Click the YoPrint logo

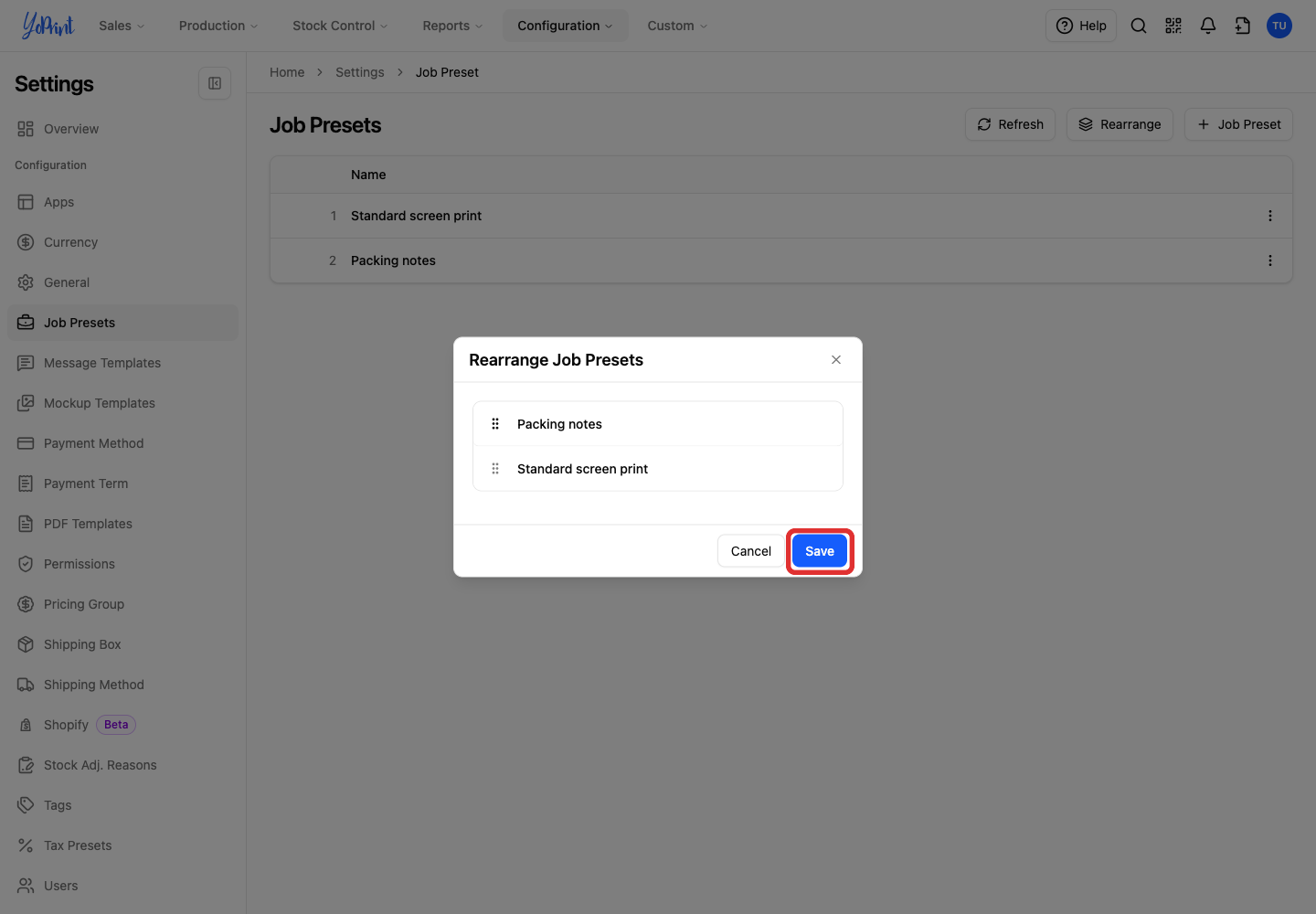point(48,26)
